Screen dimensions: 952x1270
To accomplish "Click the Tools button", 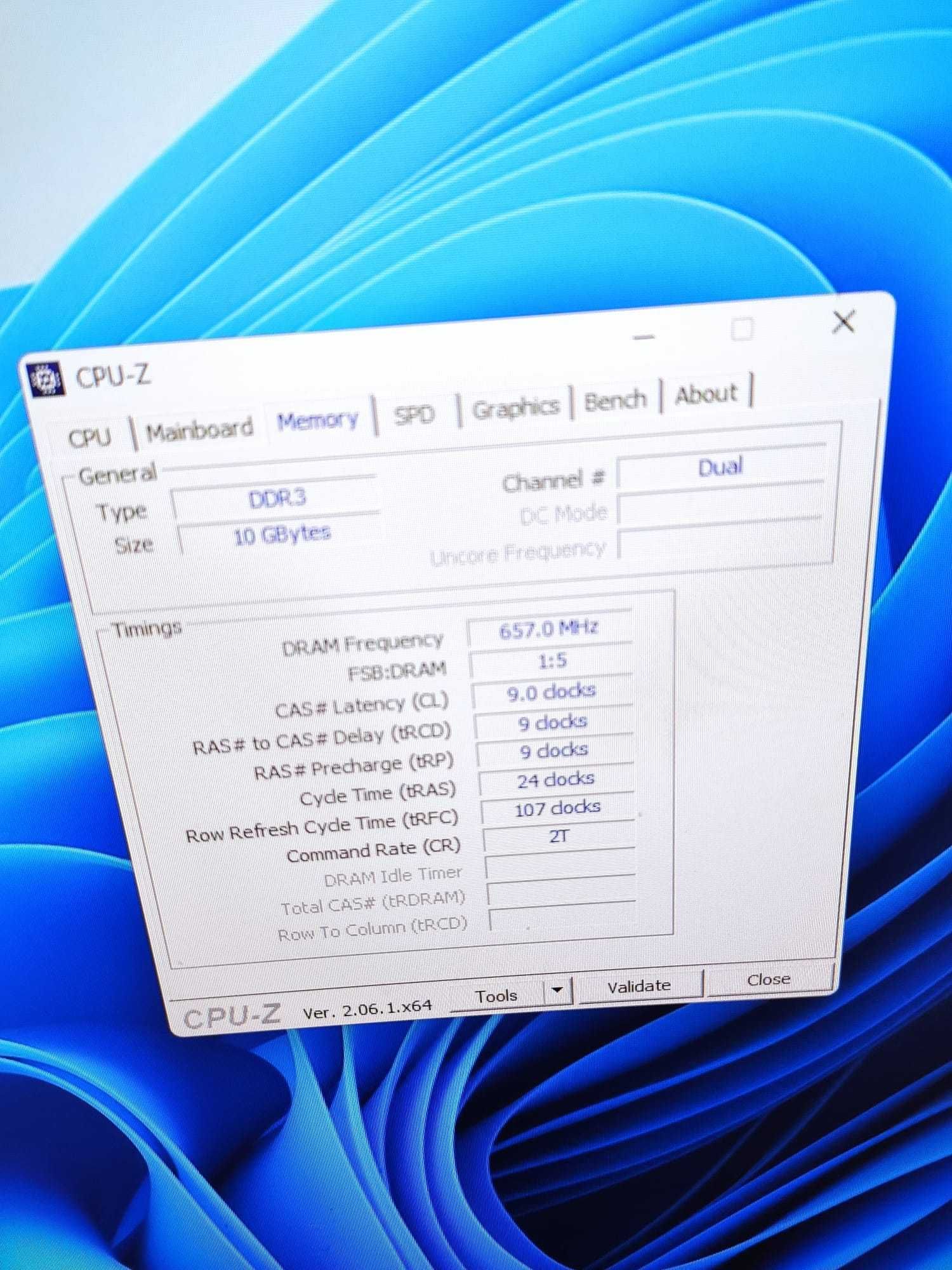I will [496, 996].
